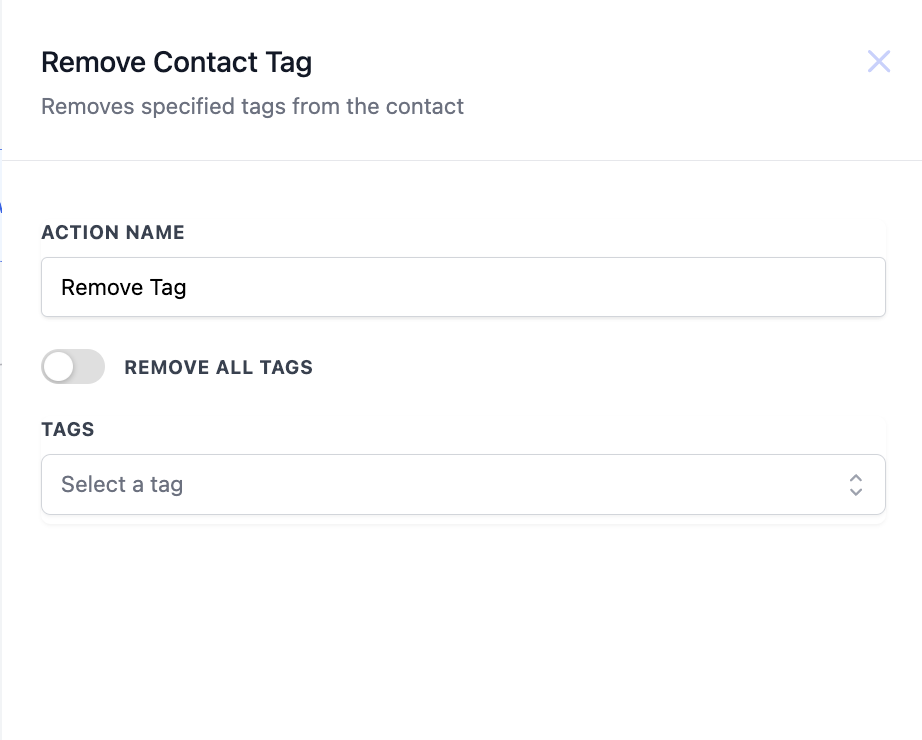Enable removing all tags via switch knob
The height and width of the screenshot is (740, 922).
[x=59, y=366]
